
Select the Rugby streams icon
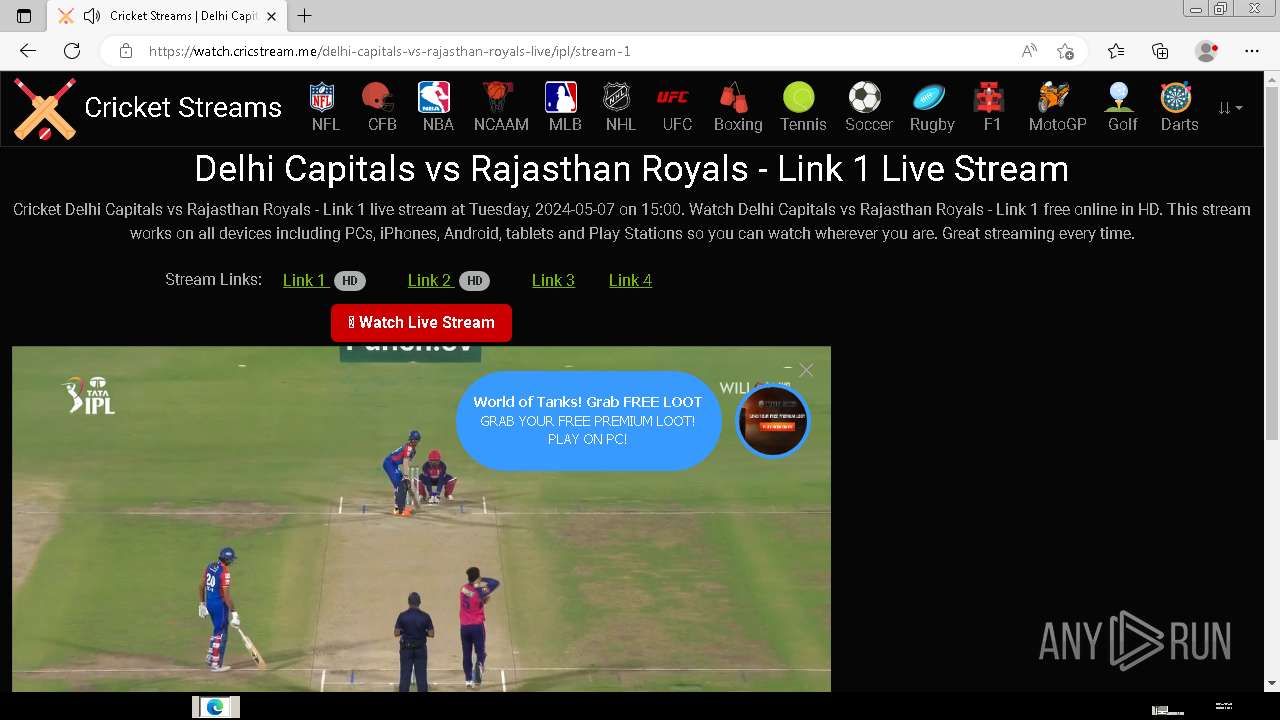coord(931,107)
